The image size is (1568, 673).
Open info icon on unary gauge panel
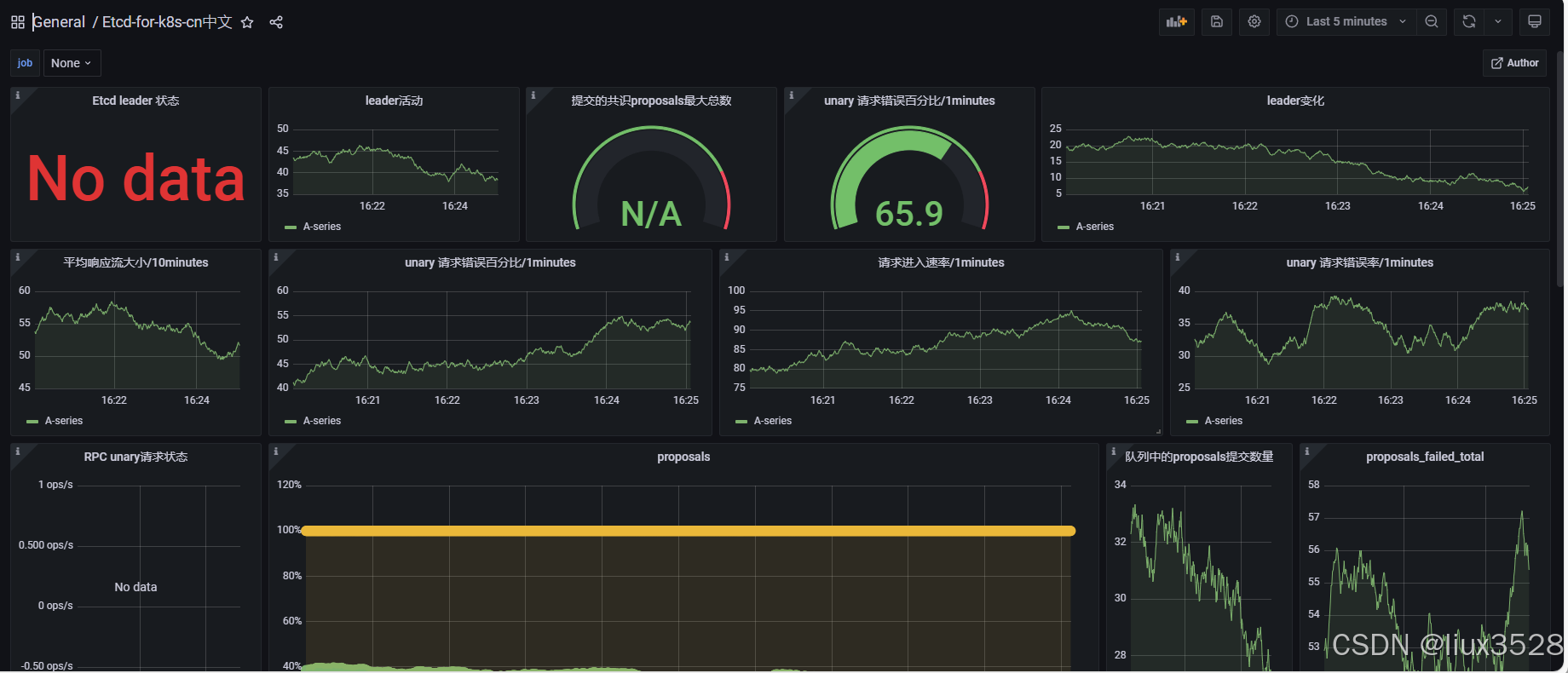(x=792, y=95)
